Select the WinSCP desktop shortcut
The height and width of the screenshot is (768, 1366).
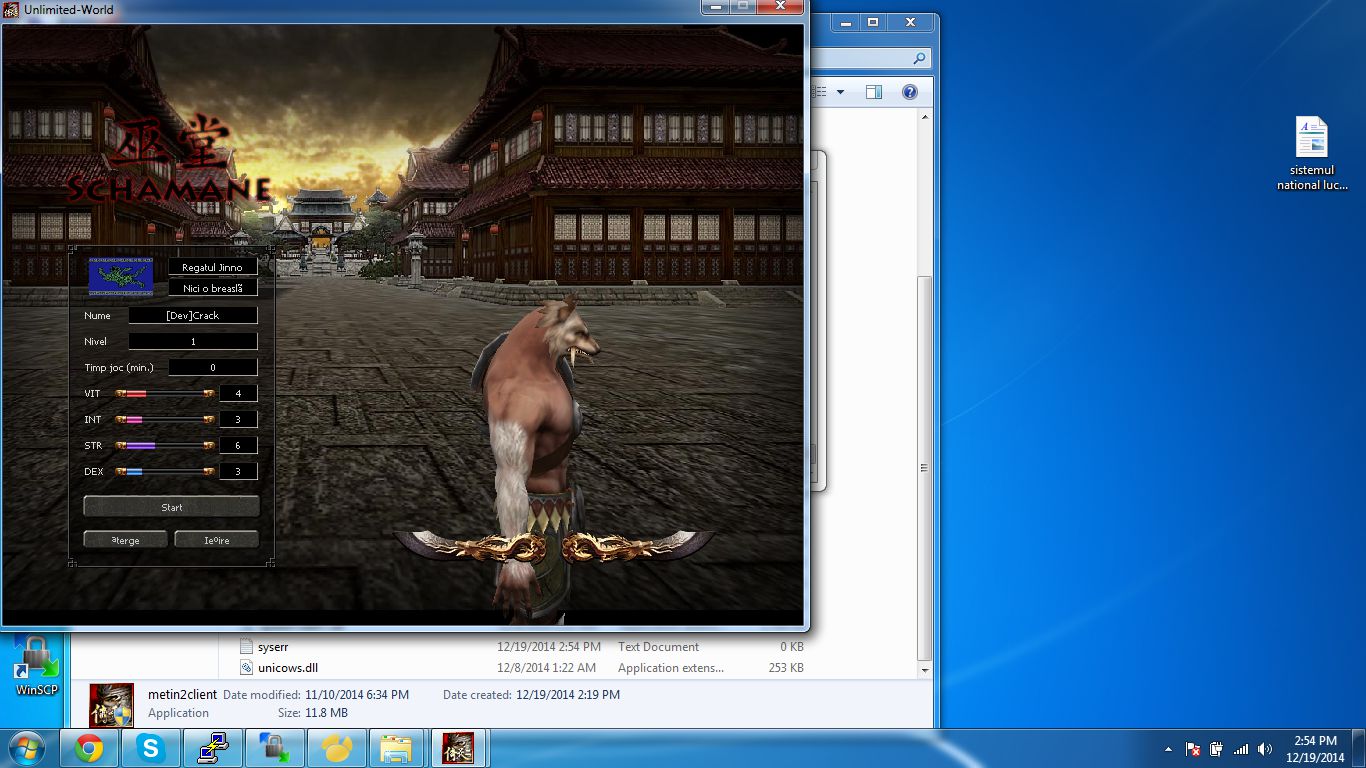tap(37, 666)
